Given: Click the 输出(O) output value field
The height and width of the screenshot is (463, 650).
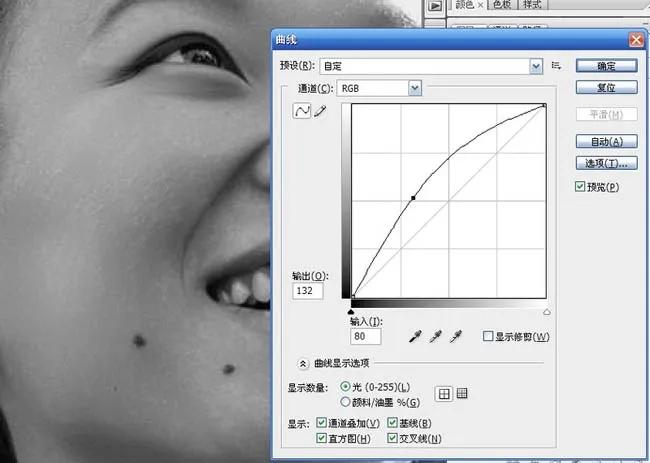Looking at the screenshot, I should [308, 291].
